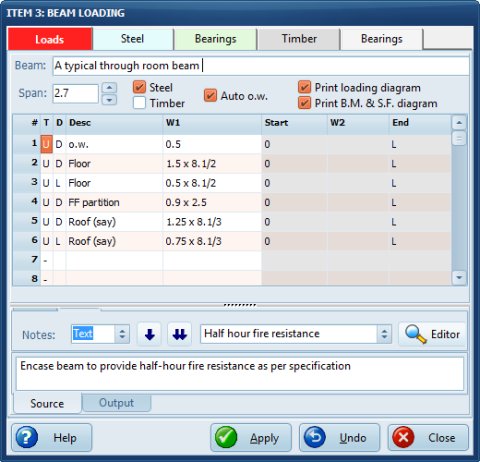
Task: Click the W1 column header
Action: [212, 123]
